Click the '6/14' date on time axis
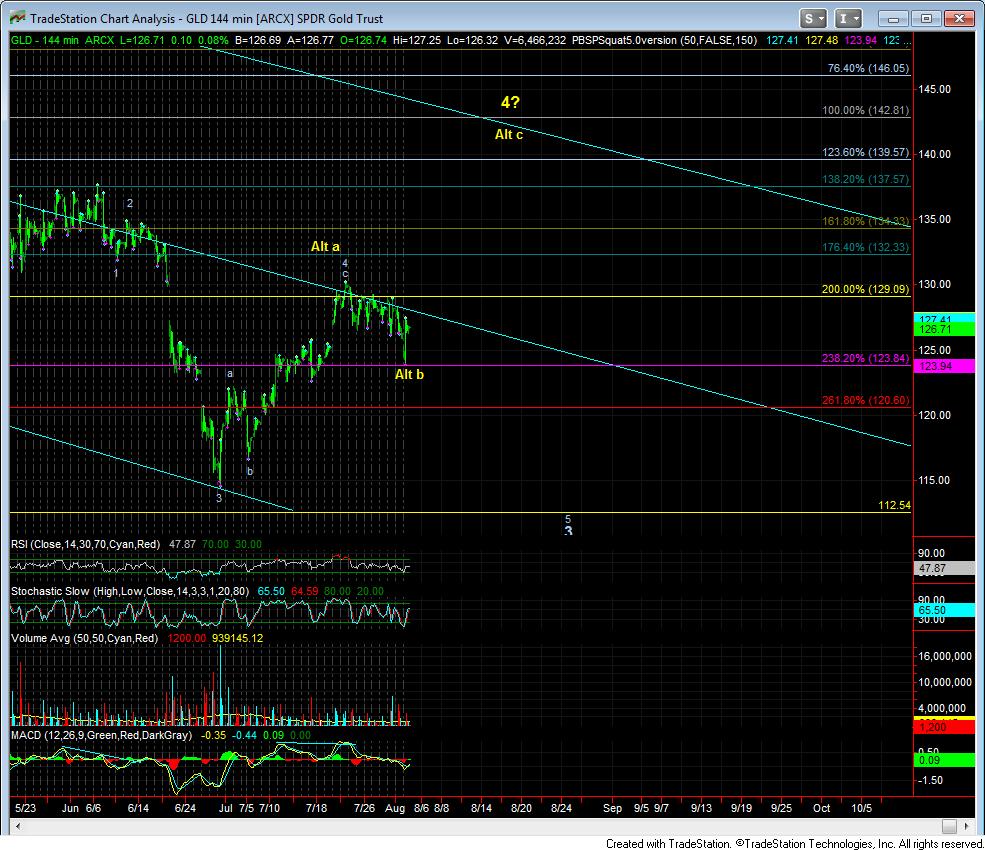This screenshot has width=985, height=850. 138,808
